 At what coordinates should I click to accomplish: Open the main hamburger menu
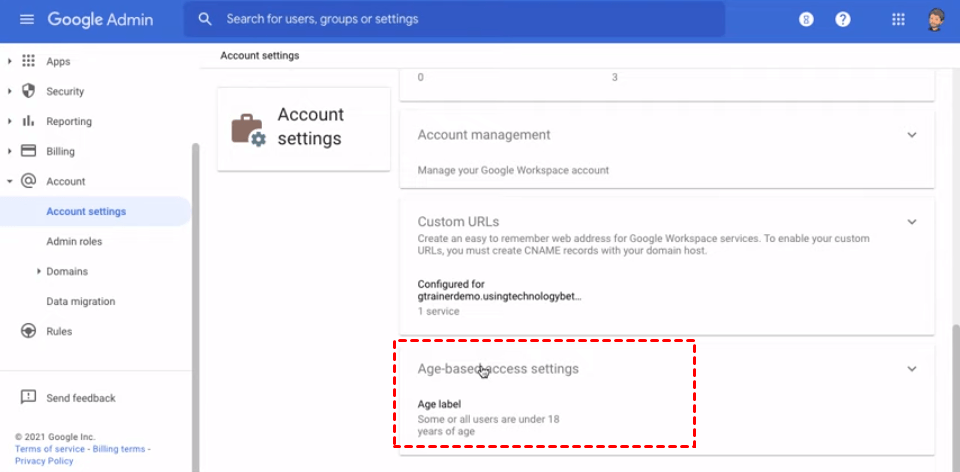tap(27, 19)
